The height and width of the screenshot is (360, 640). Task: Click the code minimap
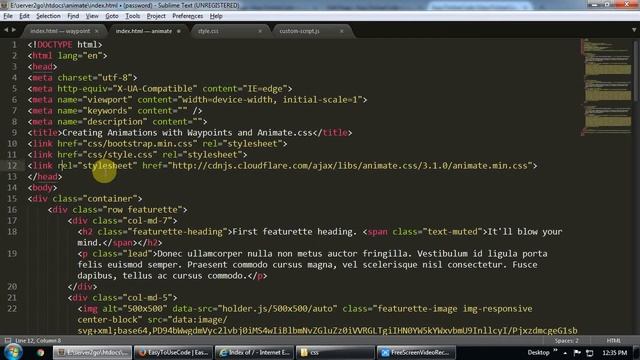point(607,87)
